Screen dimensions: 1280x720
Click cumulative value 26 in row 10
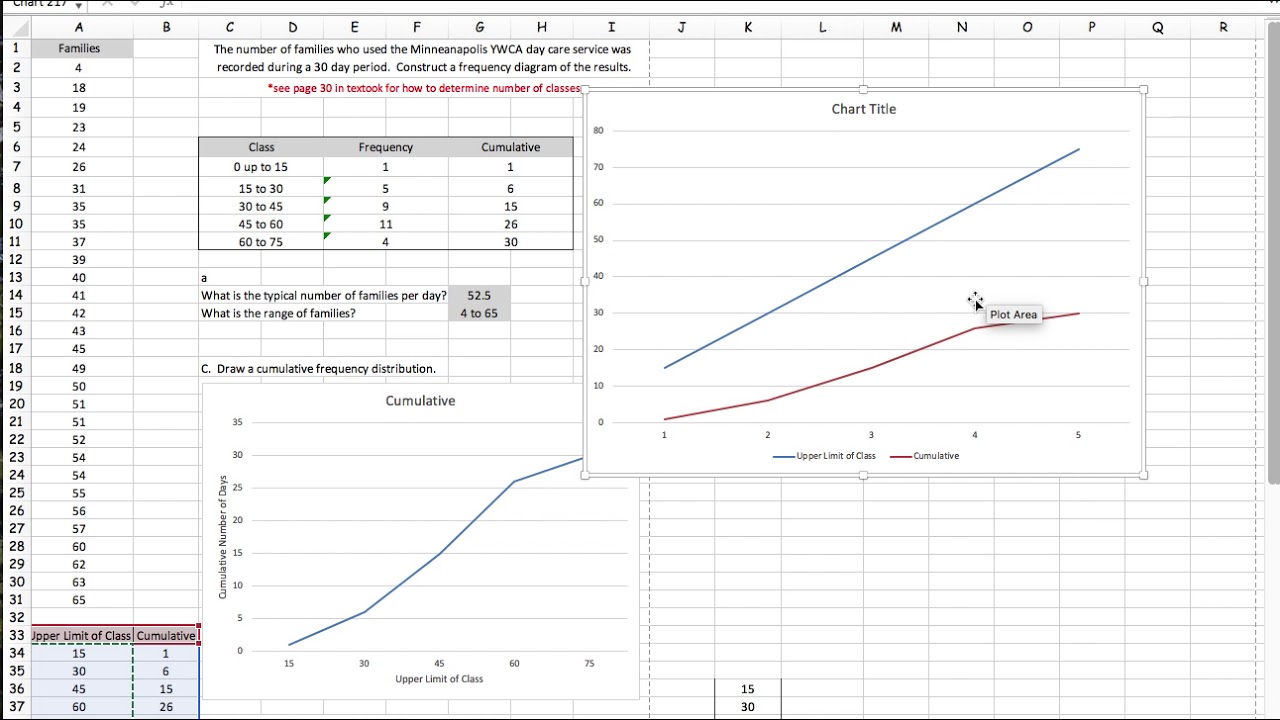pyautogui.click(x=511, y=224)
